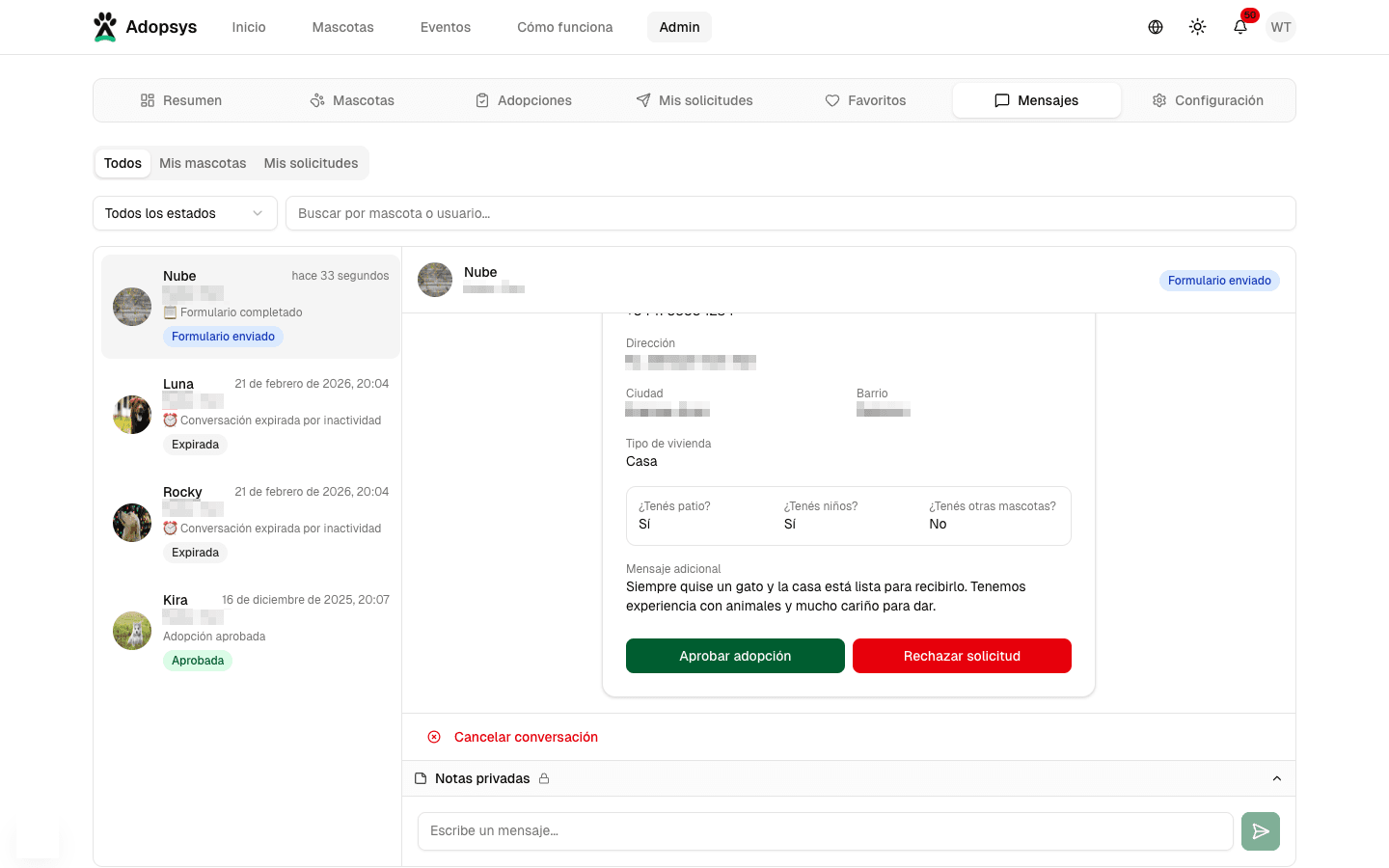The height and width of the screenshot is (868, 1389).
Task: Open the Todos los estados dropdown
Action: tap(184, 213)
